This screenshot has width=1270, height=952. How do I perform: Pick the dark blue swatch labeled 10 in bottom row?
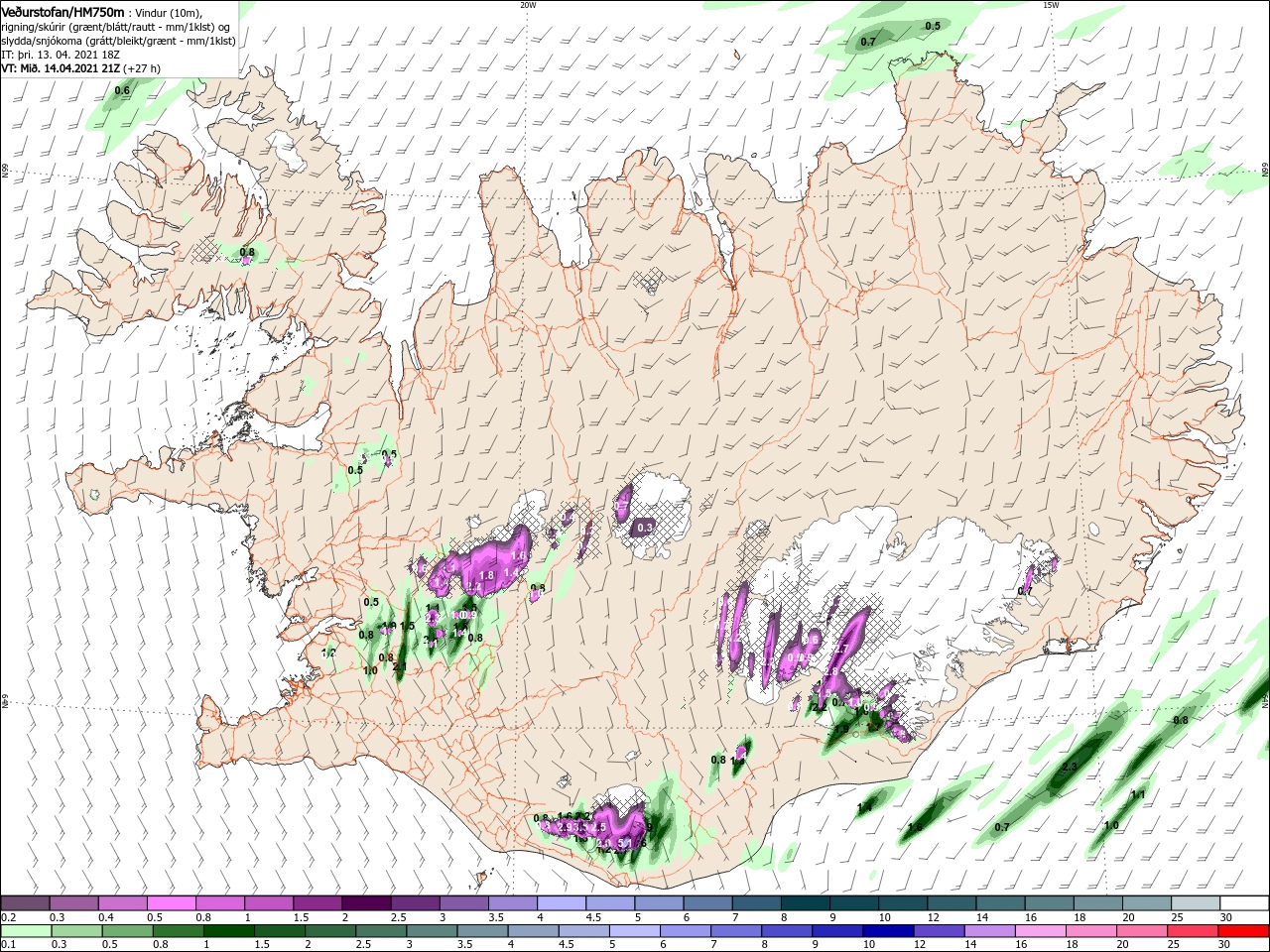pos(887,931)
